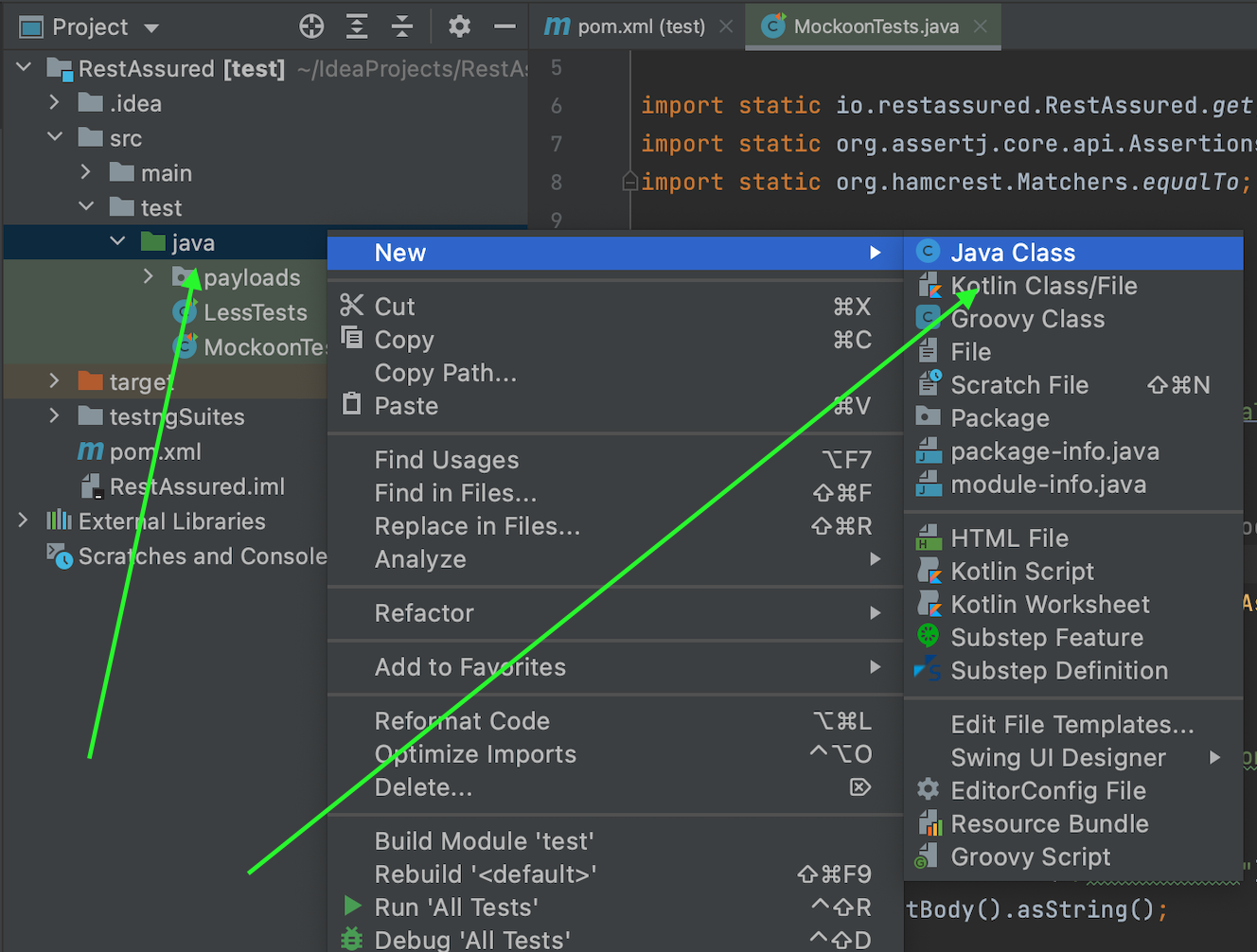This screenshot has width=1257, height=952.
Task: Select LessTests class in project tree
Action: point(255,312)
